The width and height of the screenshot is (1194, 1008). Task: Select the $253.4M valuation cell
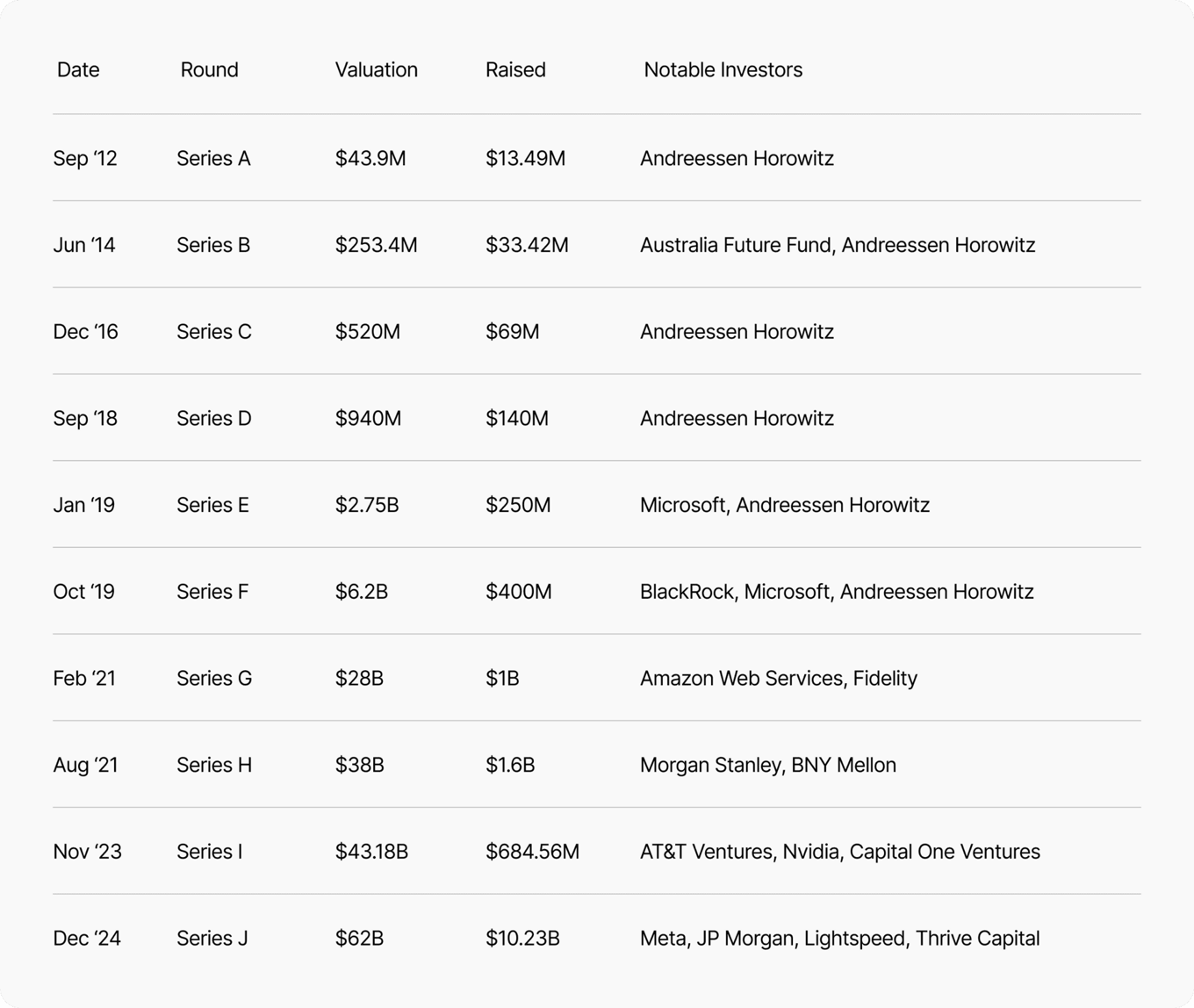click(376, 245)
